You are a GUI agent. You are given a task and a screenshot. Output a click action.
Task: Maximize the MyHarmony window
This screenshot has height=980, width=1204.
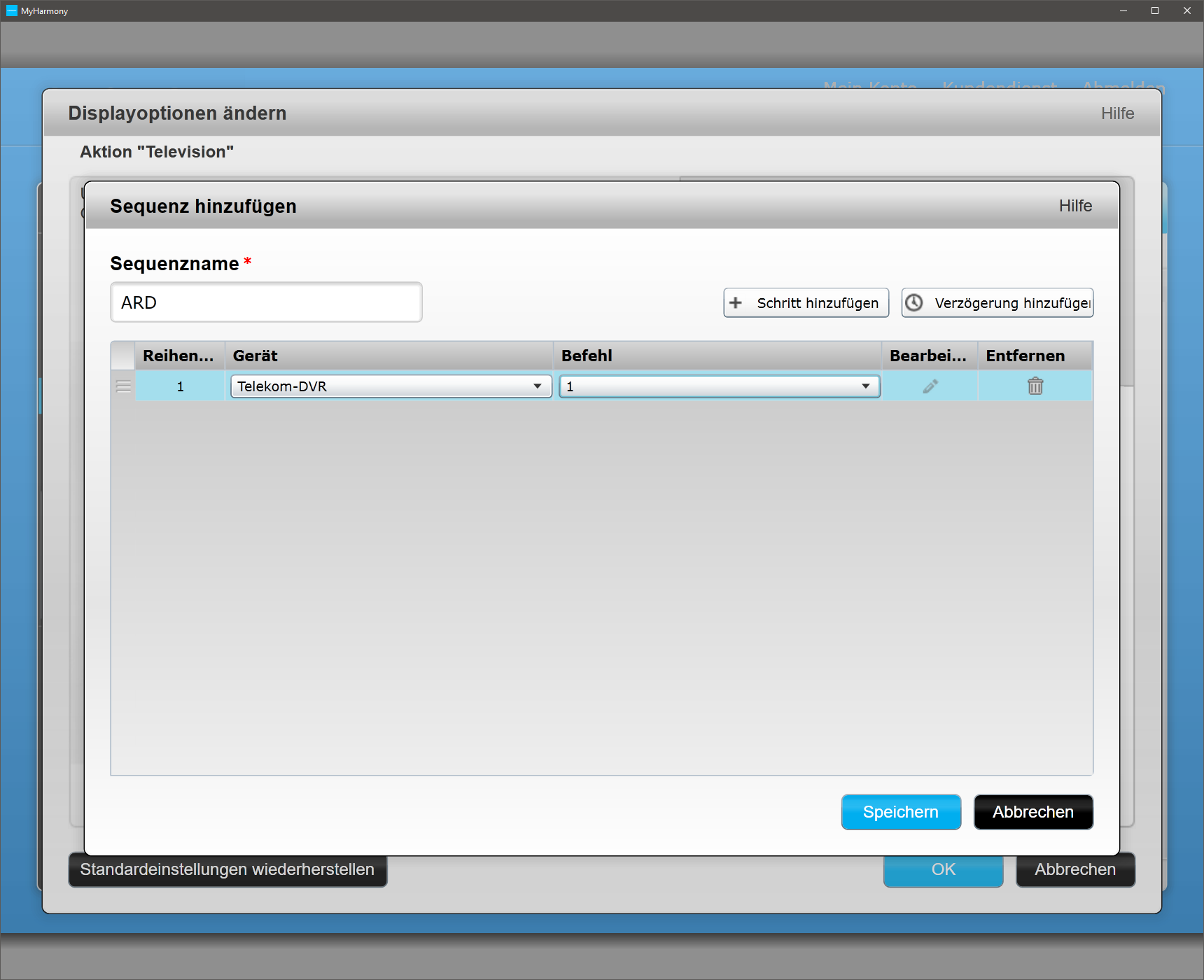1155,10
